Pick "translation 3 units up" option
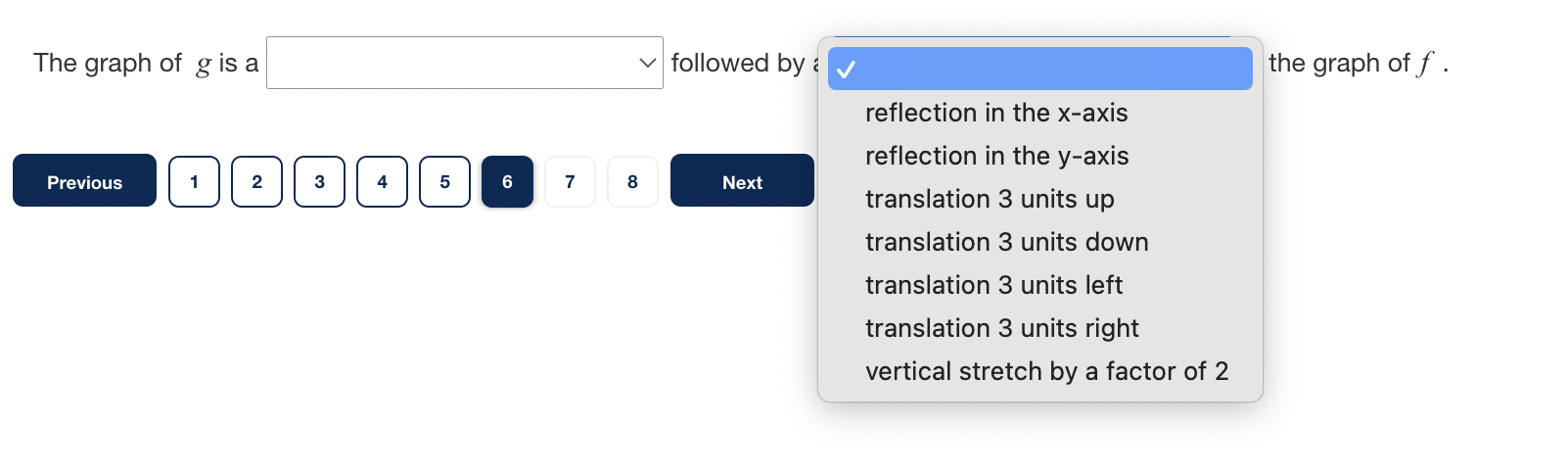Screen dimensions: 1568x474 point(990,200)
